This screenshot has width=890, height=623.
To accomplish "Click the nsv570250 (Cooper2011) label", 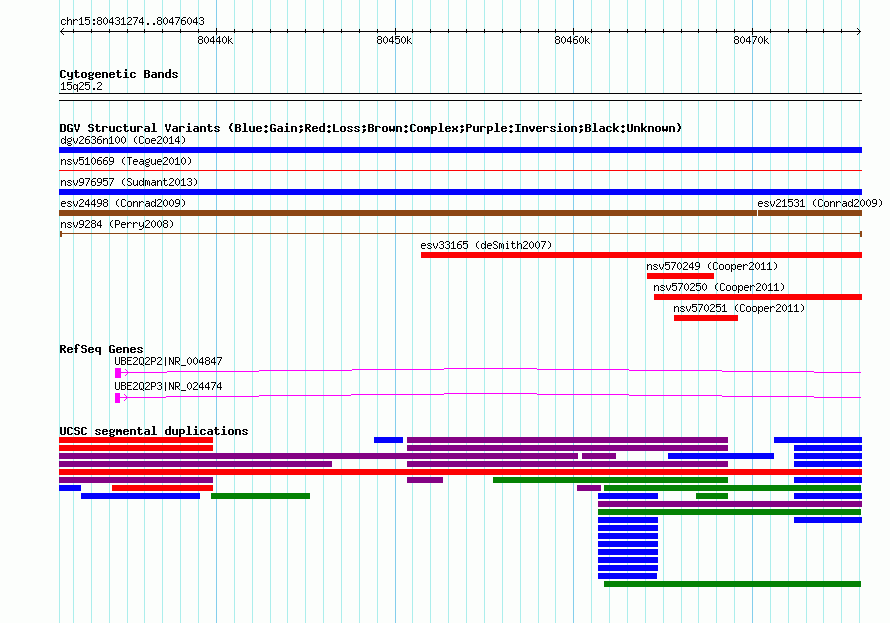I will pyautogui.click(x=719, y=287).
